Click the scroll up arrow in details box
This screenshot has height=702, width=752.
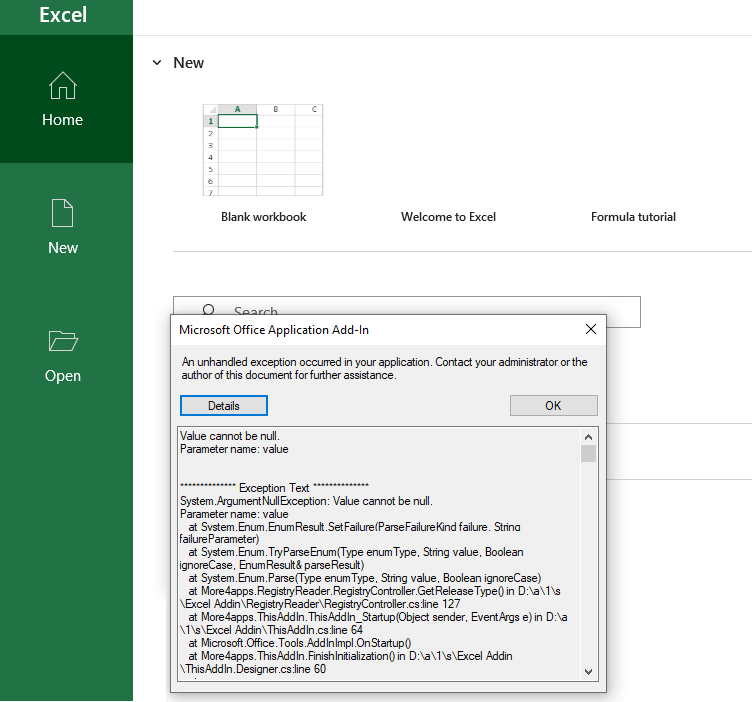[x=588, y=437]
